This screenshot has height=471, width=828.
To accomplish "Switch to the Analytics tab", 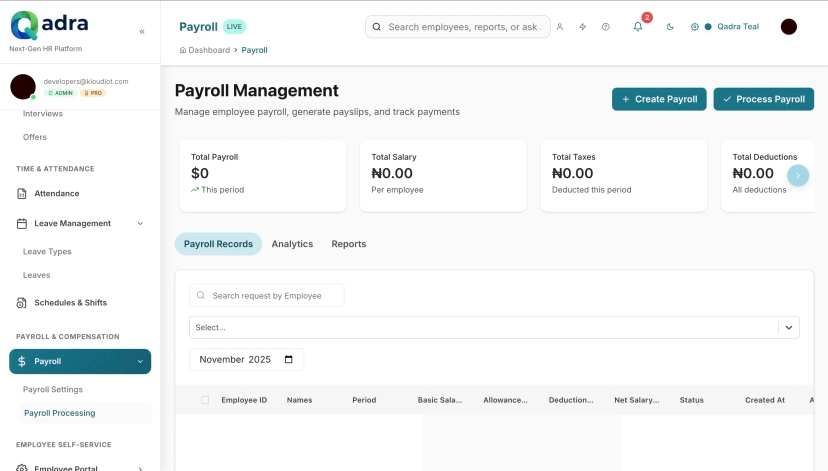I will pos(292,244).
